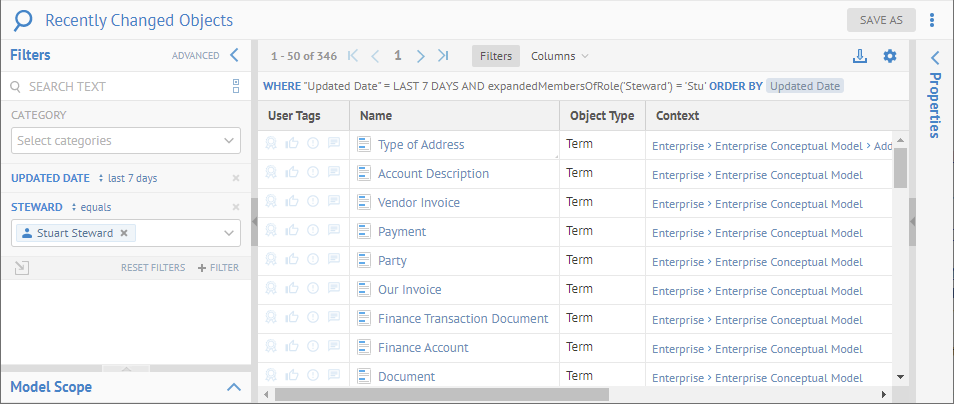Image resolution: width=954 pixels, height=404 pixels.
Task: Click thumbs-up tag on Type of Address row
Action: click(292, 144)
